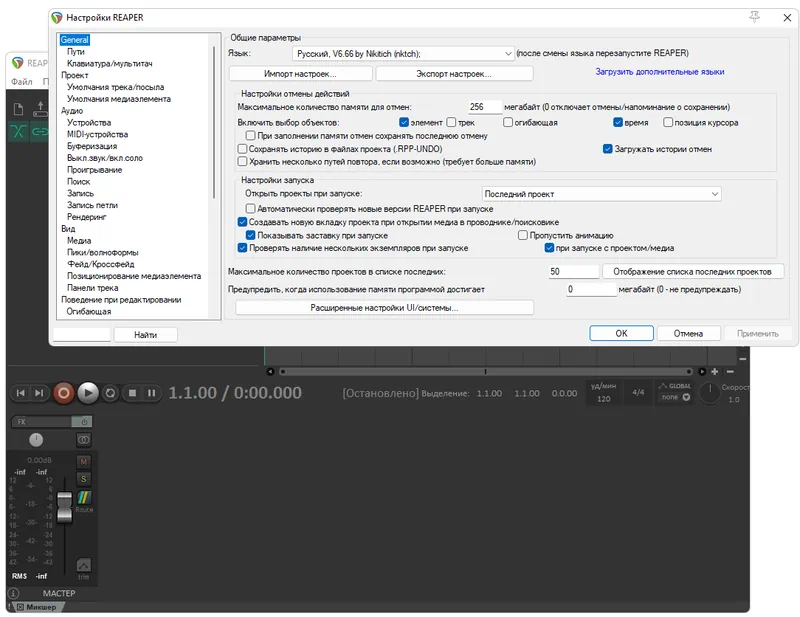Disable the load undo history checkbox
Image resolution: width=800 pixels, height=617 pixels.
[x=607, y=149]
